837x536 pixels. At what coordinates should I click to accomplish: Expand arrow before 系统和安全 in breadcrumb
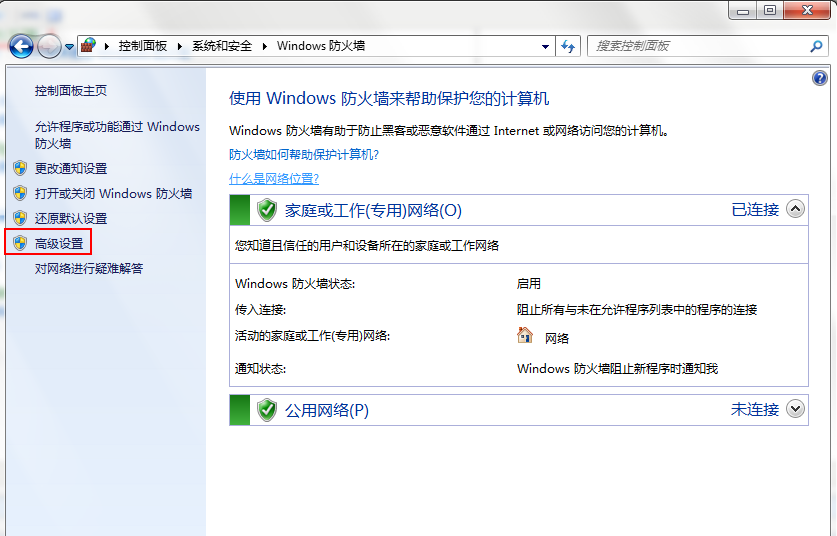point(180,46)
